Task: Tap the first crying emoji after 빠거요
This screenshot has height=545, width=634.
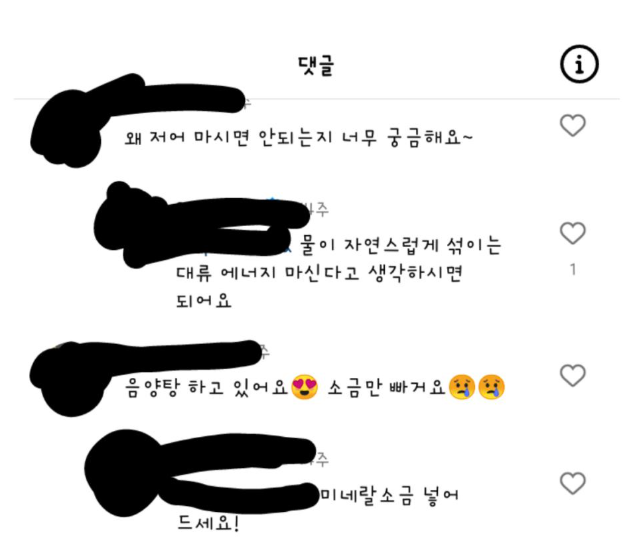Action: (463, 387)
